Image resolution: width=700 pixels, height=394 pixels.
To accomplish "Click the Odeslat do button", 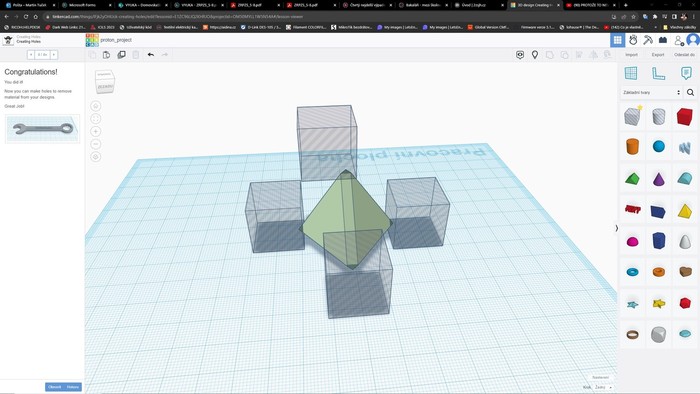I will pos(684,54).
